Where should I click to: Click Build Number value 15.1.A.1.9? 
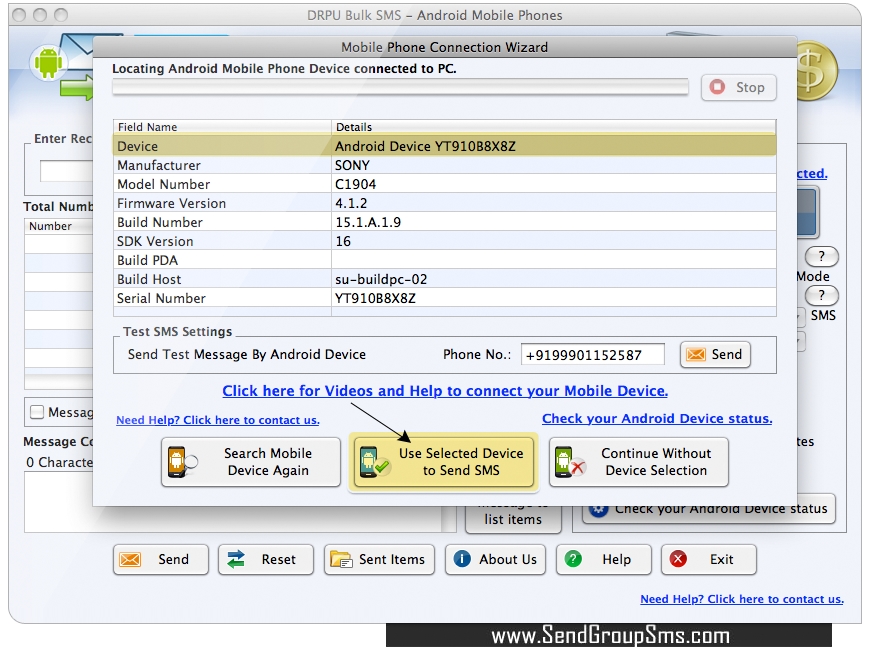coord(368,222)
